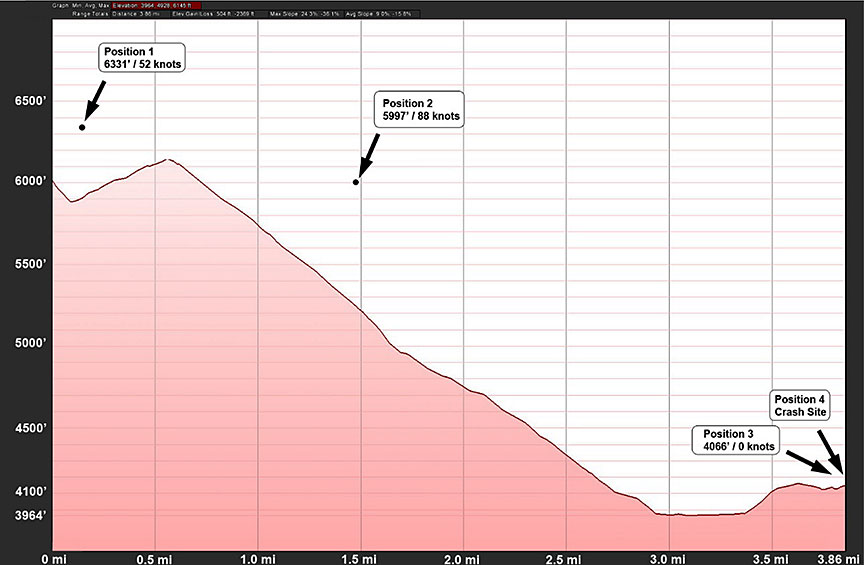Click the terrain peak near 0.5 mi
The width and height of the screenshot is (864, 565).
(169, 159)
